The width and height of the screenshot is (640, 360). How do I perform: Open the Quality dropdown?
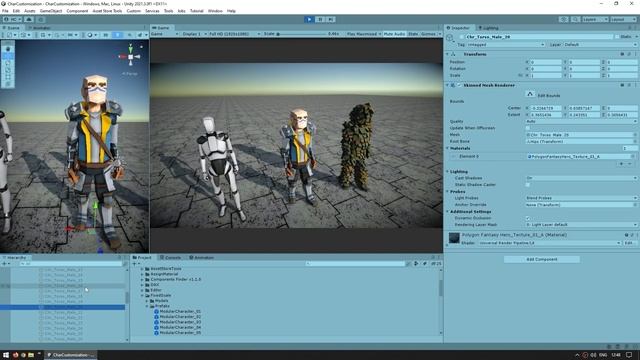581,121
